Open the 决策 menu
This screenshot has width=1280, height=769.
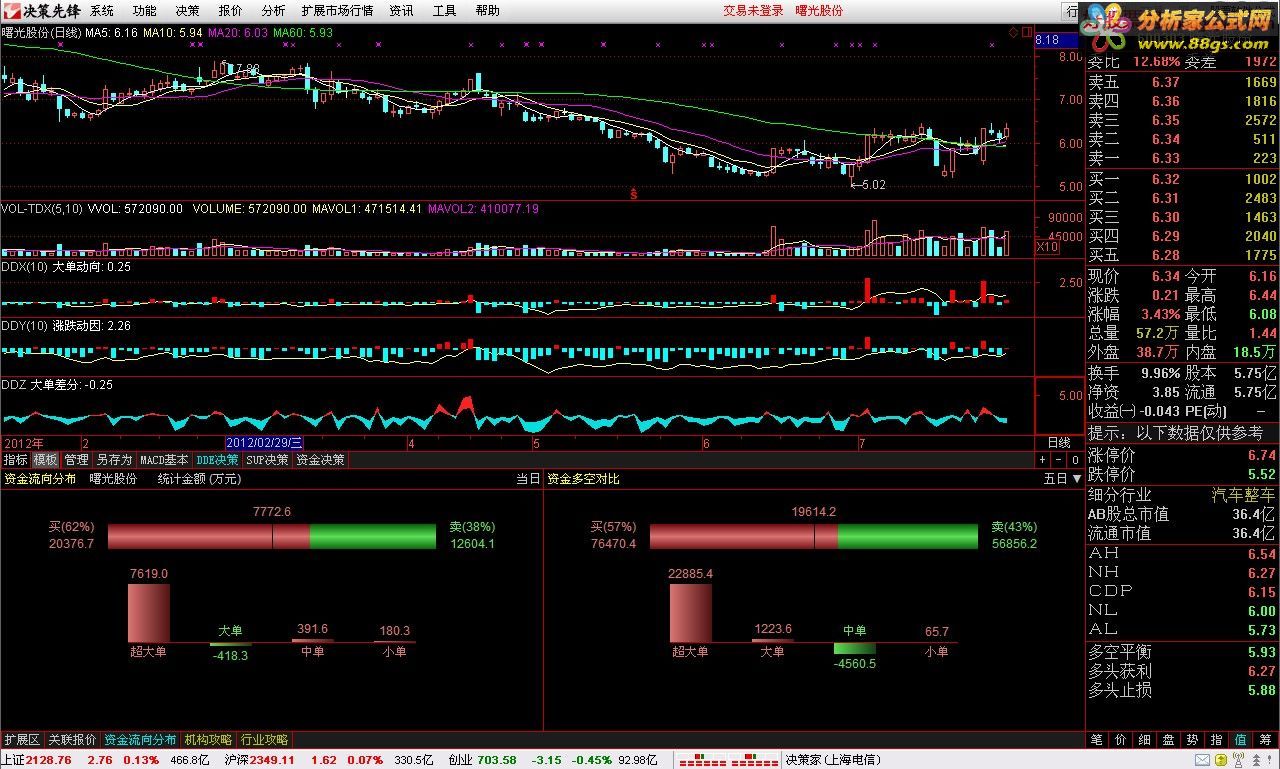tap(187, 10)
